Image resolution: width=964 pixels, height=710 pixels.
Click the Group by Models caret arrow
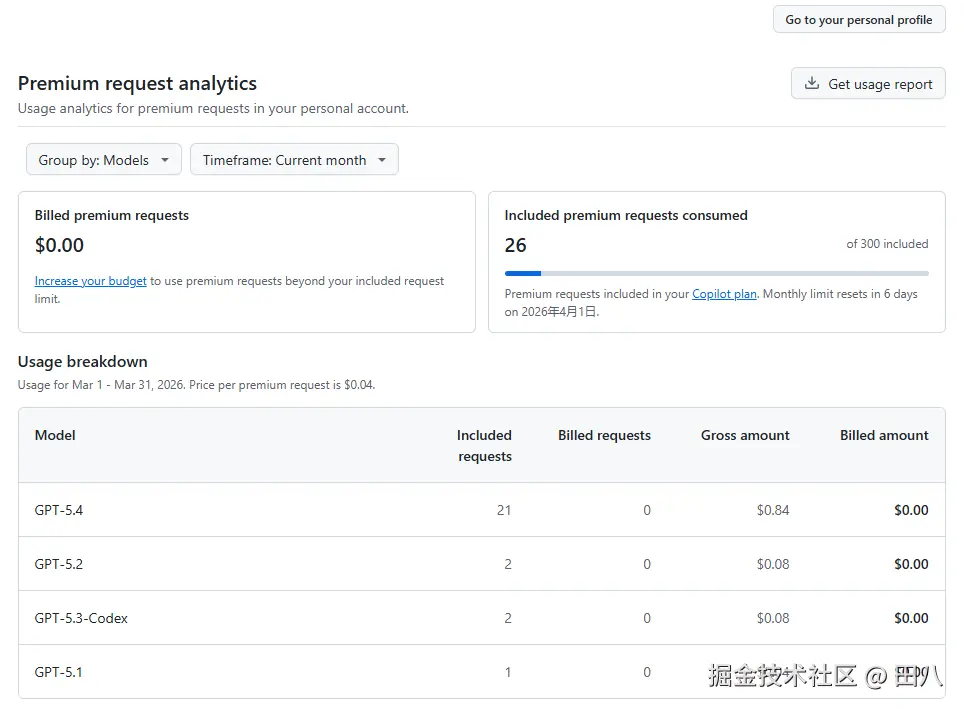coord(165,160)
